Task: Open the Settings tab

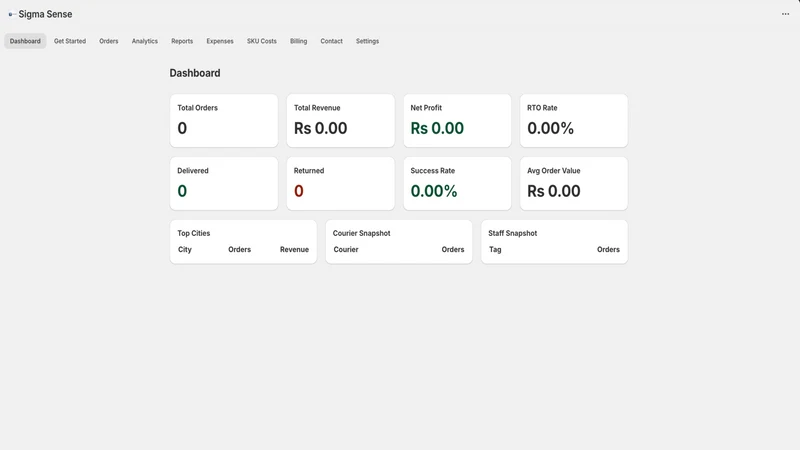Action: click(x=367, y=41)
